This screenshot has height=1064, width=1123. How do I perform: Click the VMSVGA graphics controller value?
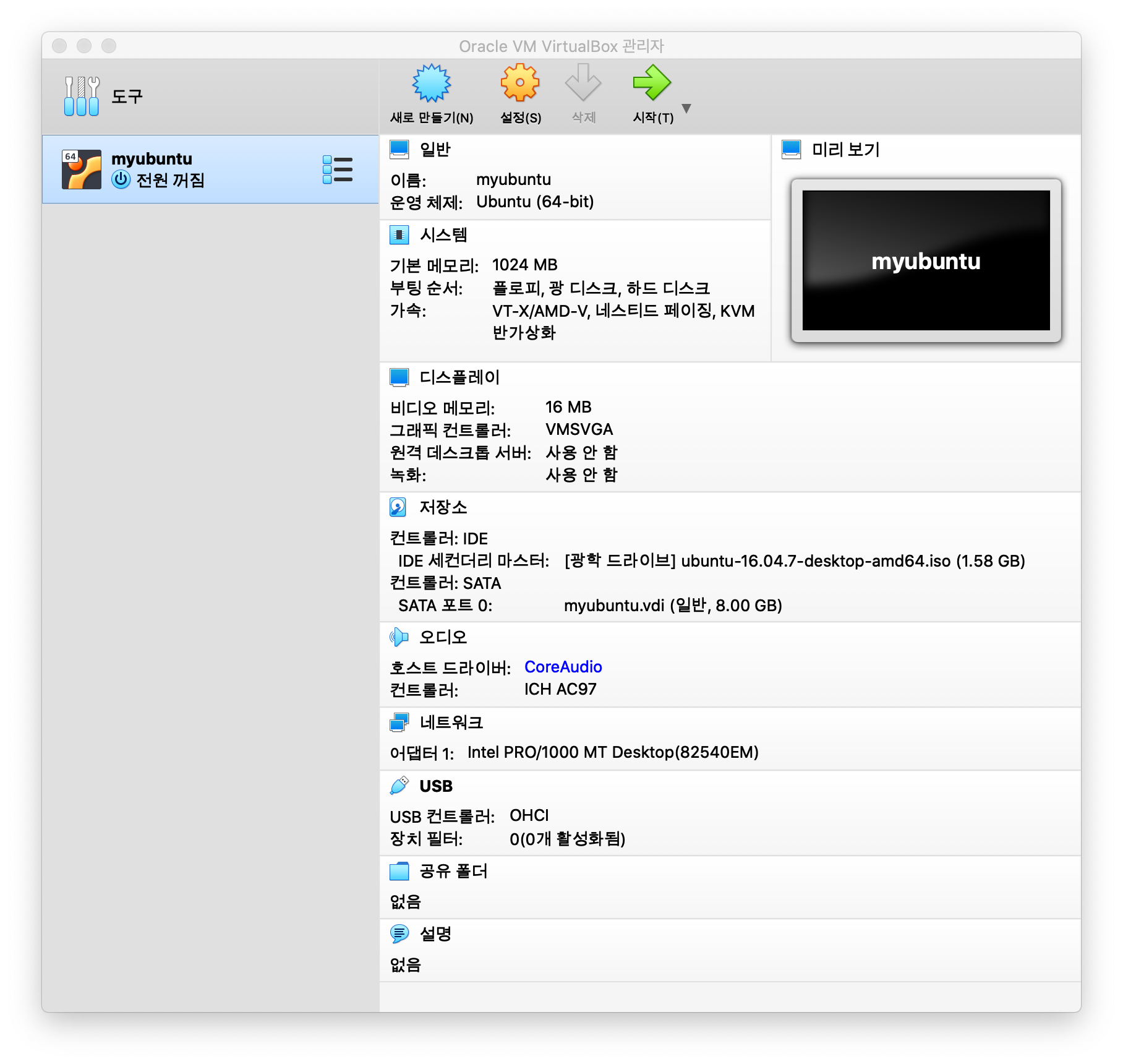(579, 429)
